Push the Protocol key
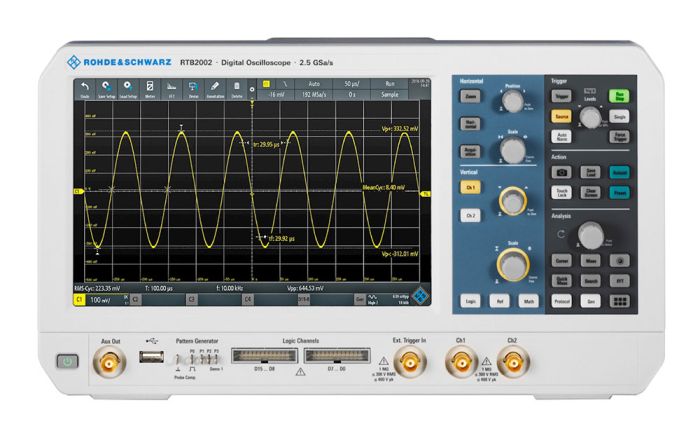The width and height of the screenshot is (700, 431). 562,301
